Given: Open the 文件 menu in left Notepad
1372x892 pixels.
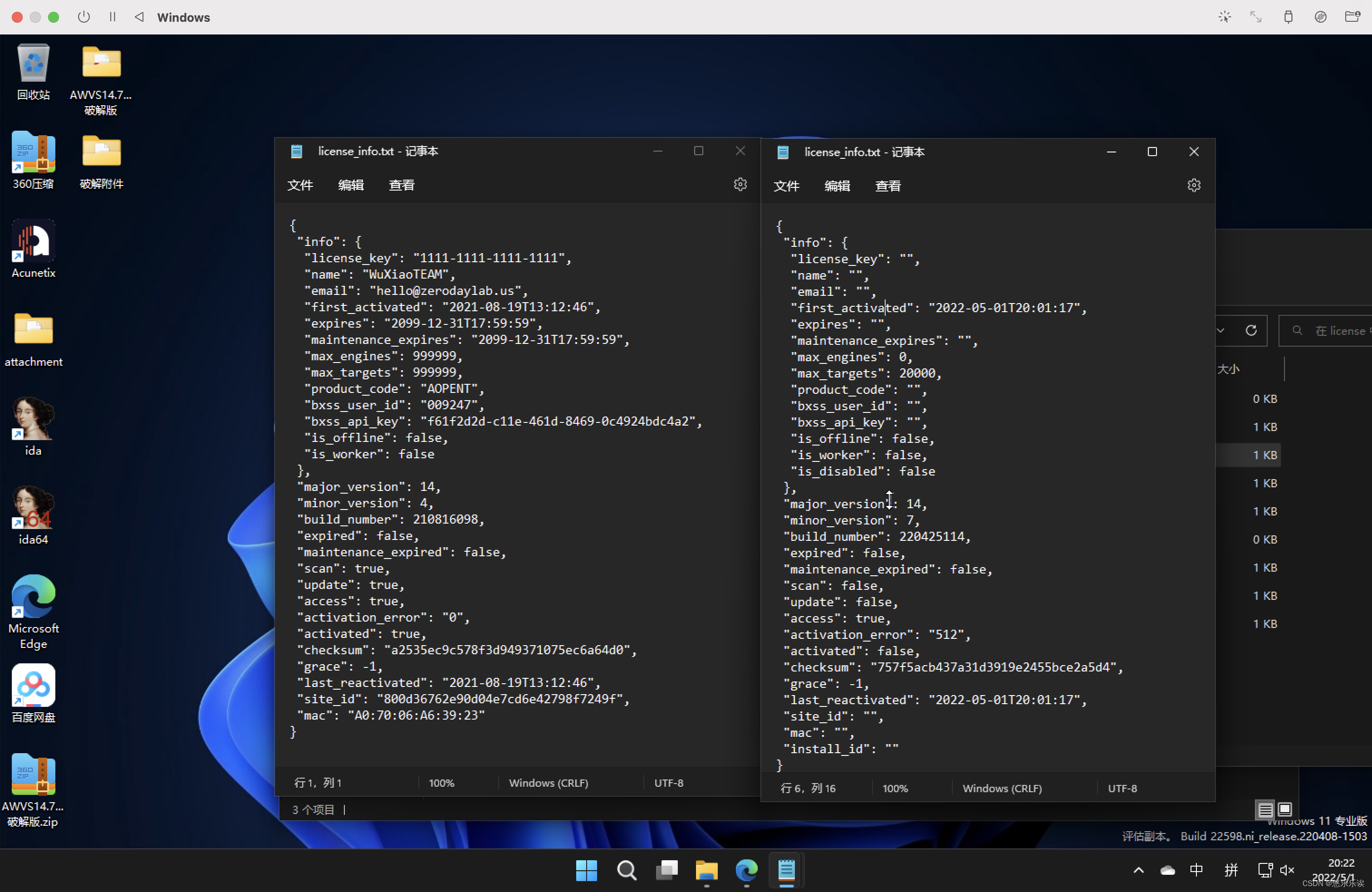Looking at the screenshot, I should pyautogui.click(x=300, y=185).
